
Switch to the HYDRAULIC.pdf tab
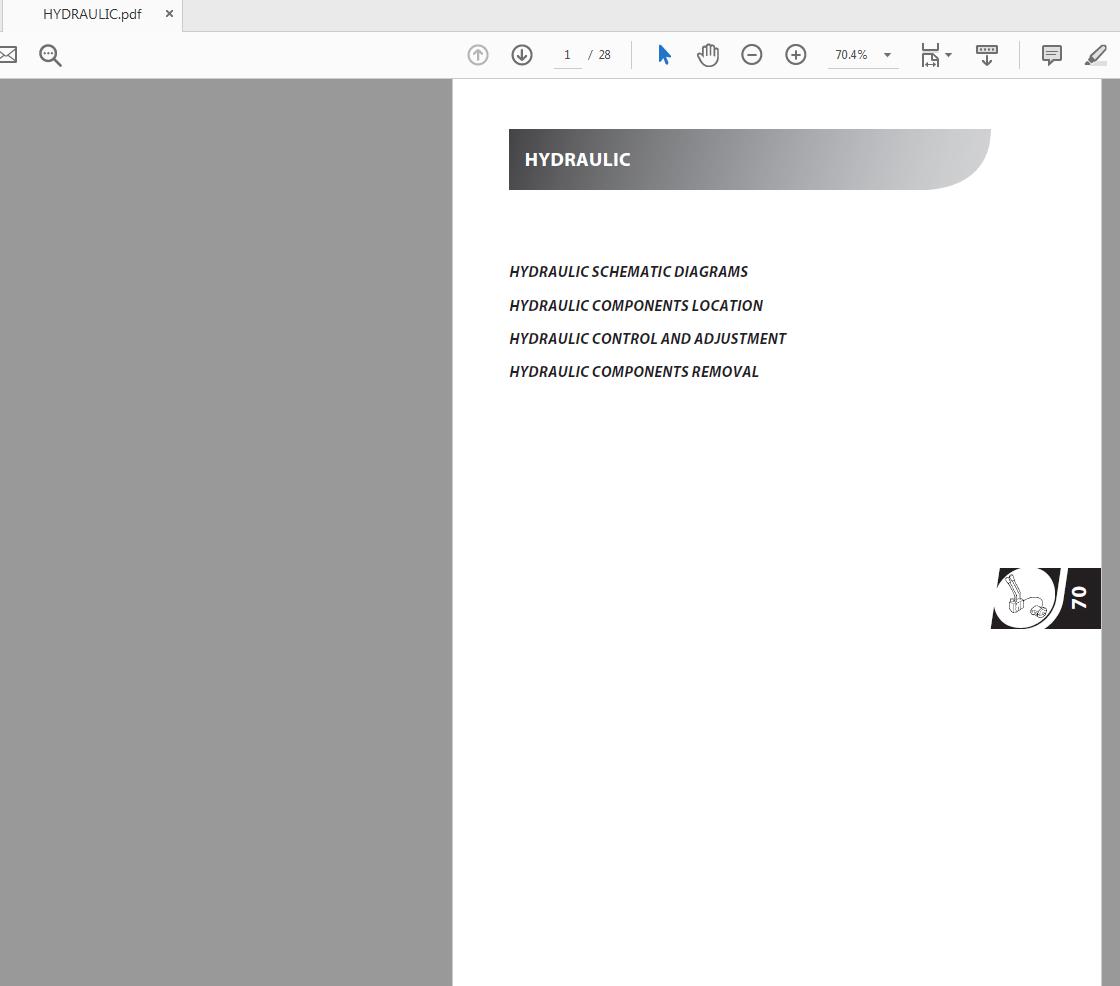pos(92,14)
